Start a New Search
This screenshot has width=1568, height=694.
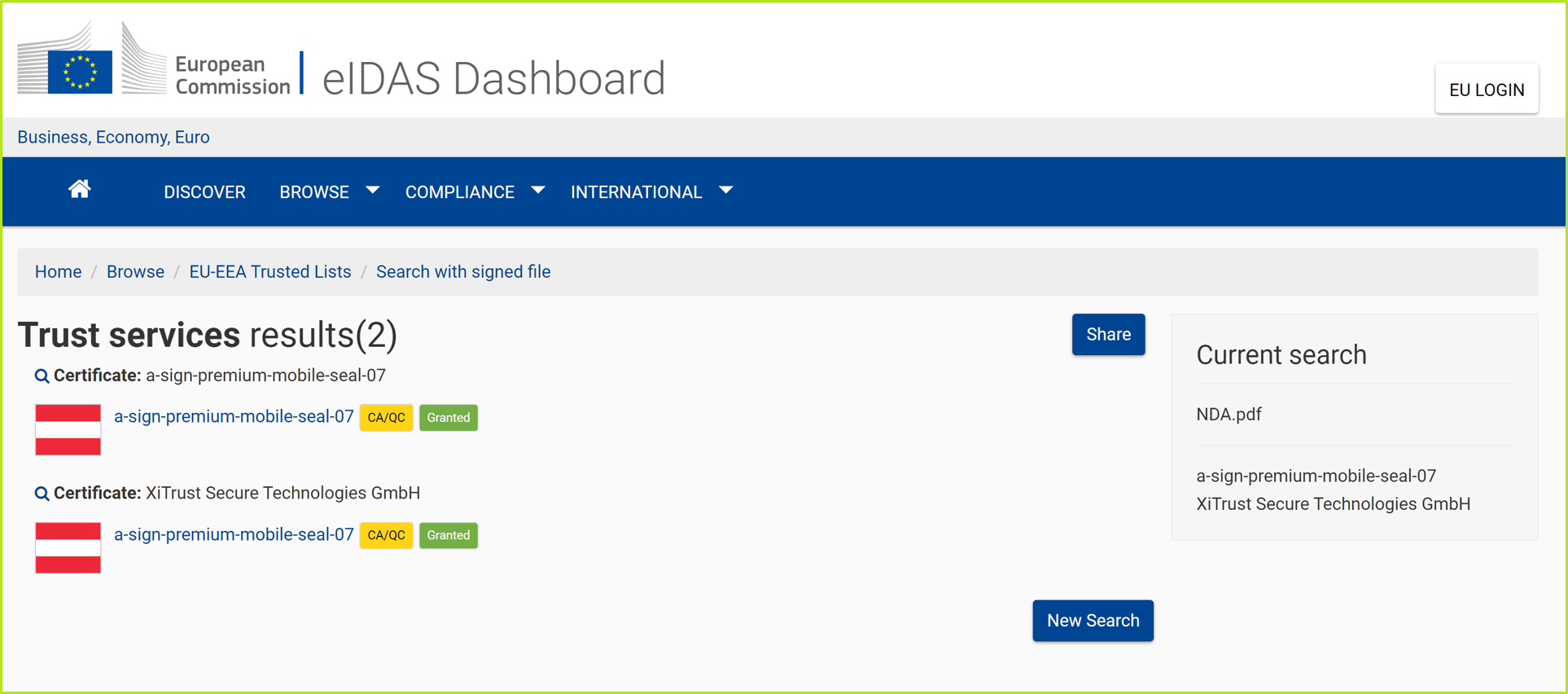click(x=1092, y=621)
